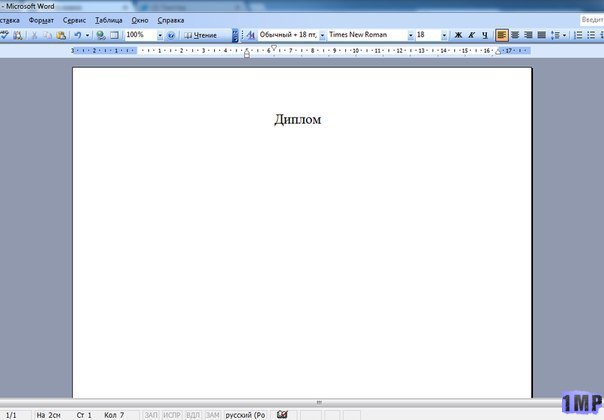The image size is (604, 420).
Task: Open the Таблица menu
Action: click(108, 20)
